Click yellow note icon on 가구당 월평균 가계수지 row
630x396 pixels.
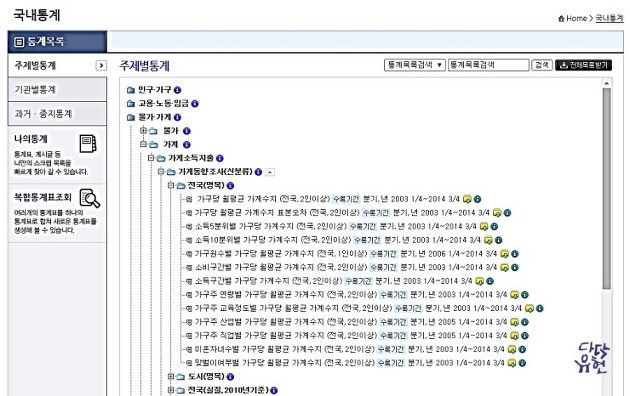point(467,199)
